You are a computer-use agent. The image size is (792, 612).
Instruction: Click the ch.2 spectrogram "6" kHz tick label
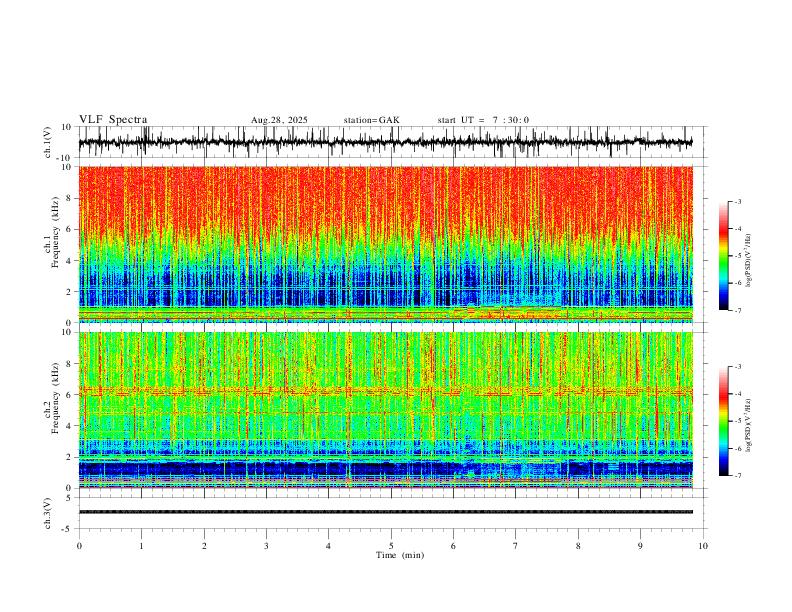70,395
